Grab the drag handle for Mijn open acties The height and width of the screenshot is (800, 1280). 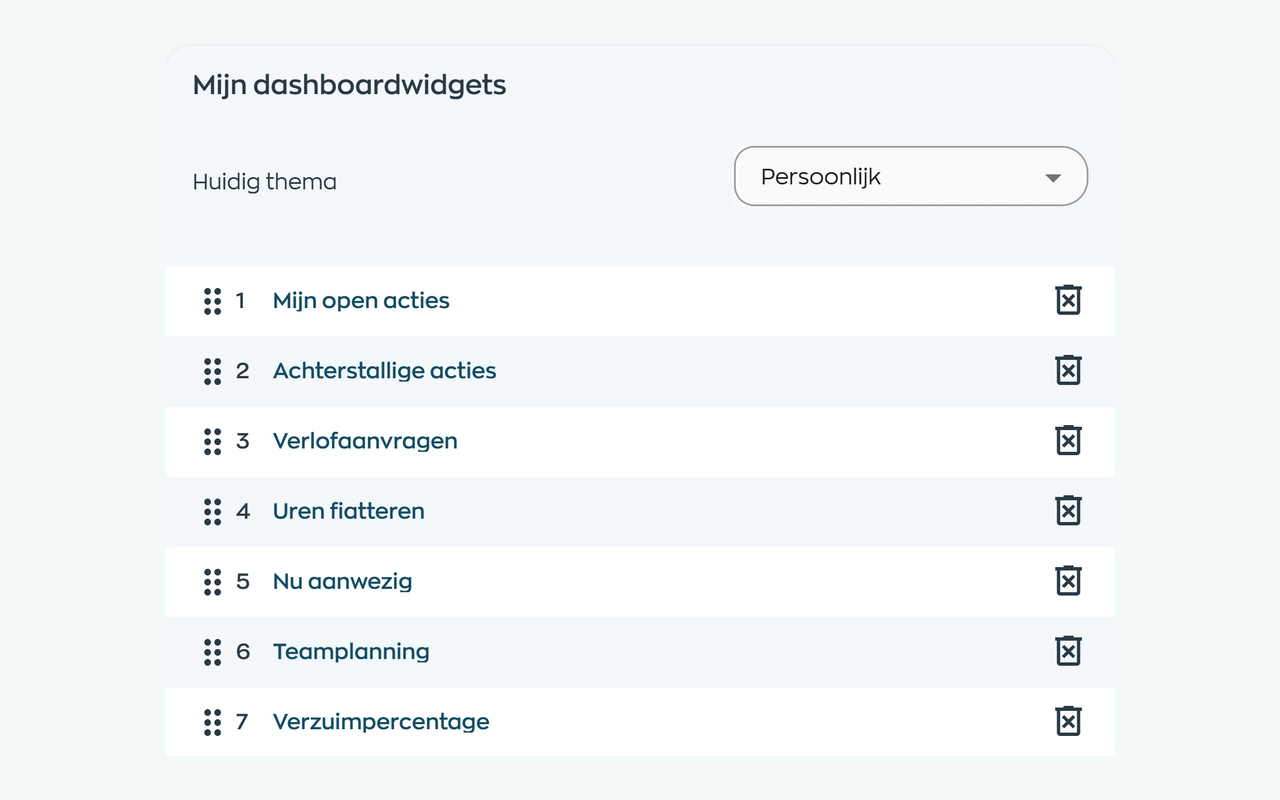212,301
